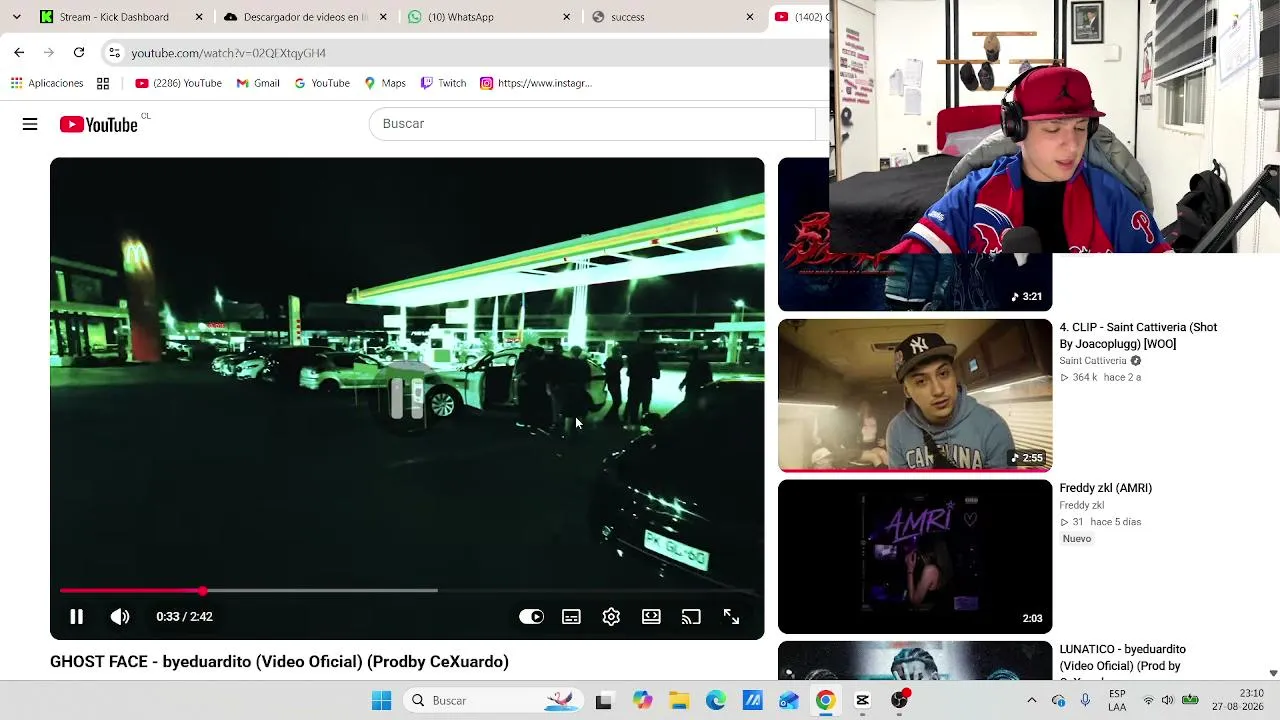Open the Freddy zkl (AMRI) title link

[1105, 488]
